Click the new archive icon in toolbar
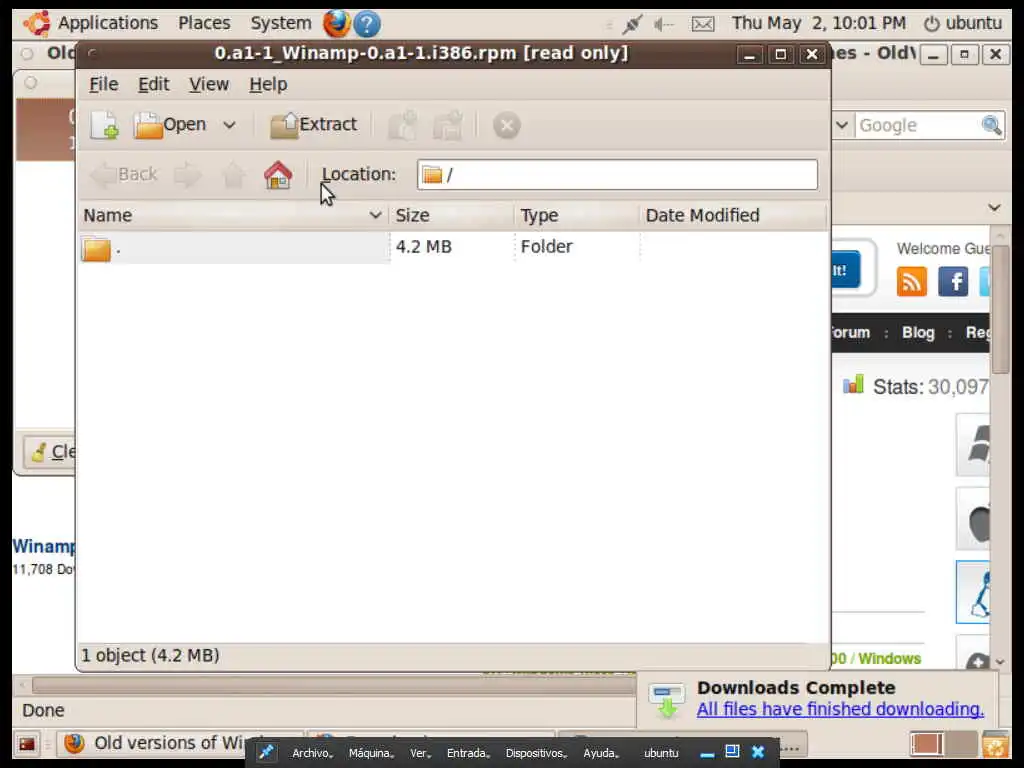 coord(104,125)
